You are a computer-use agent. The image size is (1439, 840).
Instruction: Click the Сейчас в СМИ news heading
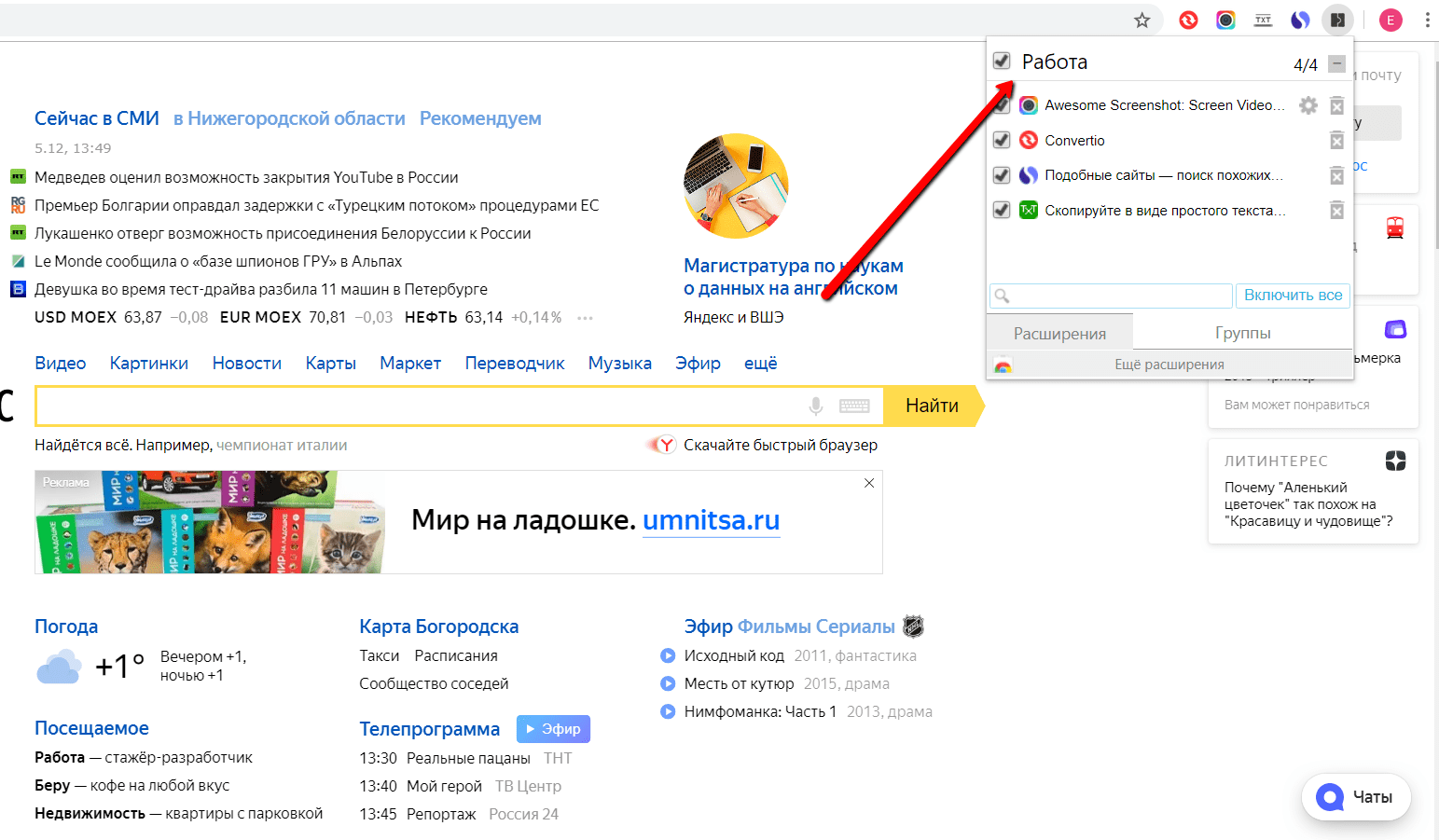97,118
